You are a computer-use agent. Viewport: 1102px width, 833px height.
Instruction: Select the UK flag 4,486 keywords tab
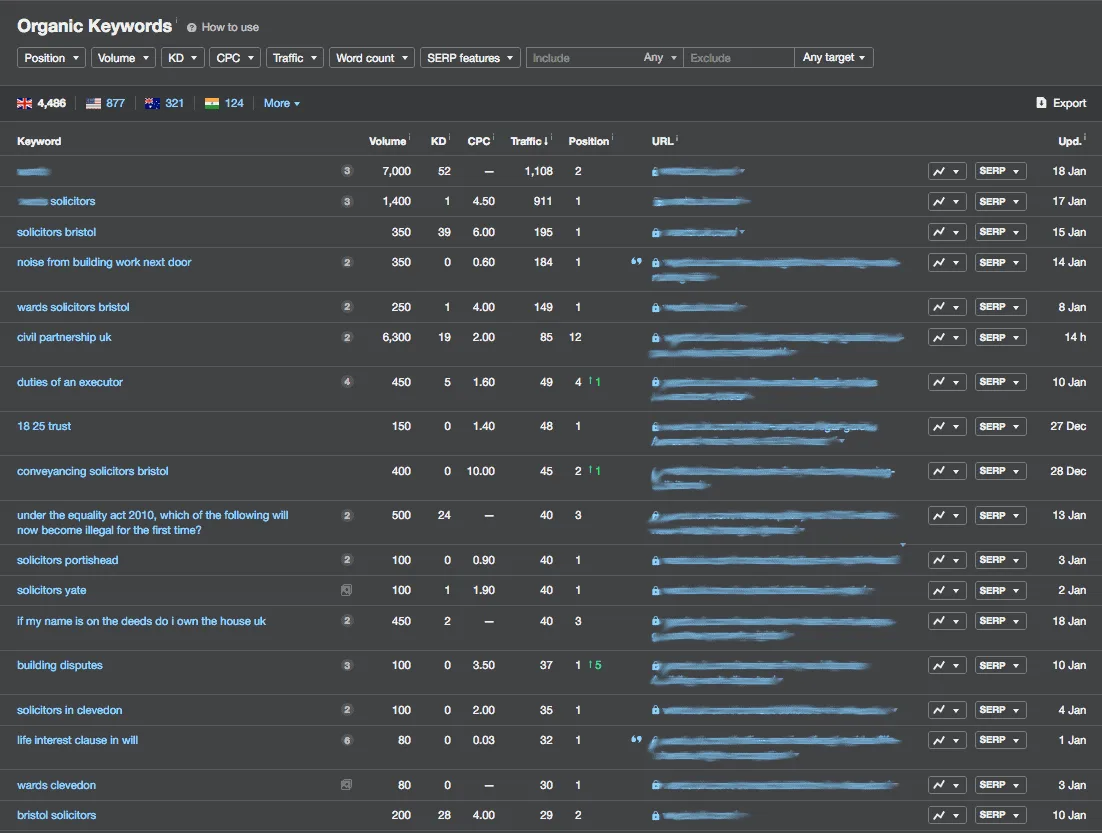click(41, 103)
